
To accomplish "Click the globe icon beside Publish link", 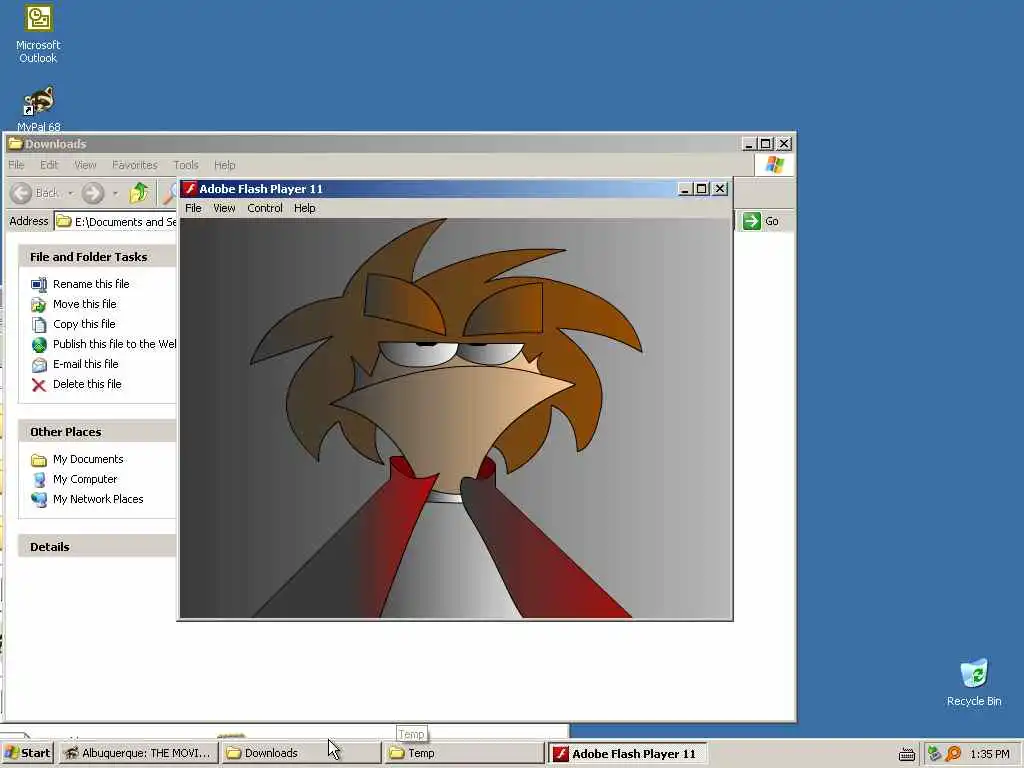I will coord(39,345).
